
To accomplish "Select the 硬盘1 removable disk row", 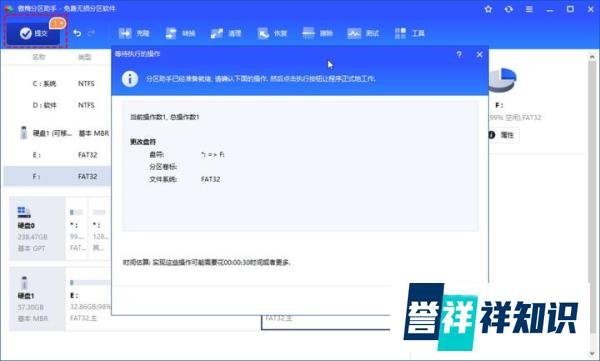I will click(57, 133).
